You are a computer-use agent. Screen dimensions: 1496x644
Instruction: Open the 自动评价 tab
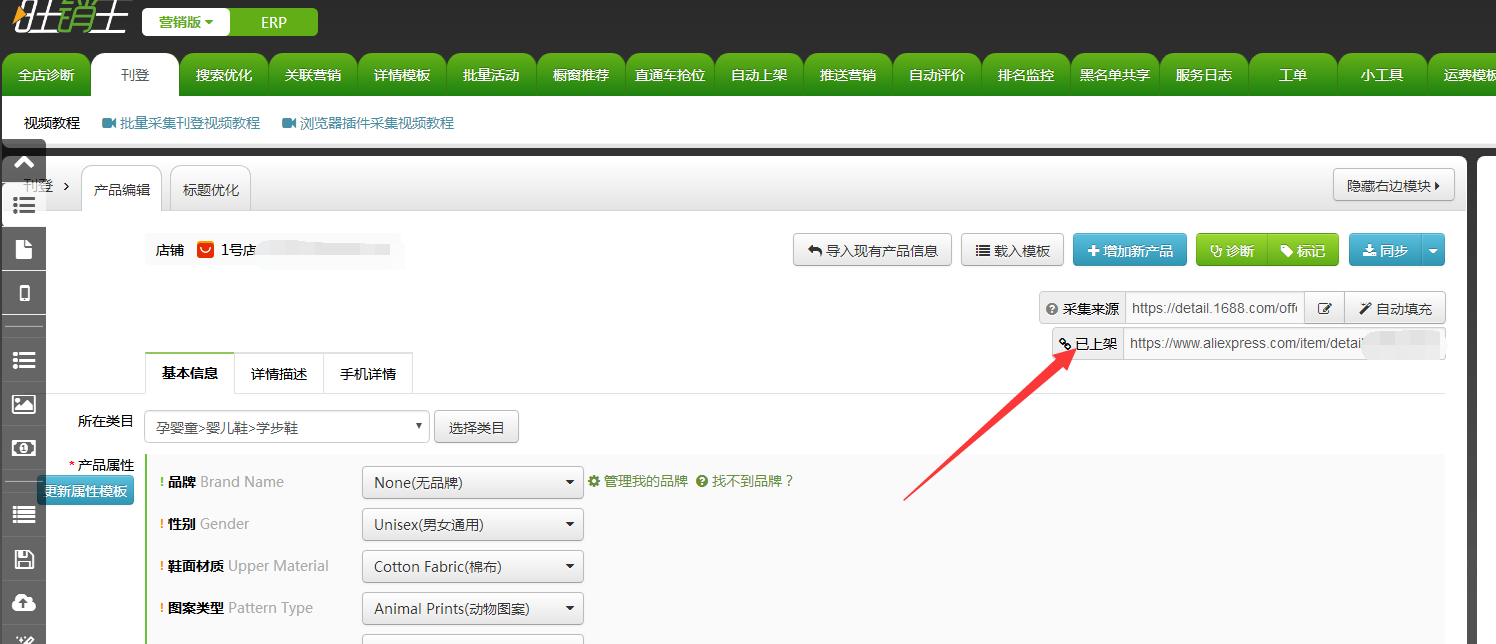point(937,75)
